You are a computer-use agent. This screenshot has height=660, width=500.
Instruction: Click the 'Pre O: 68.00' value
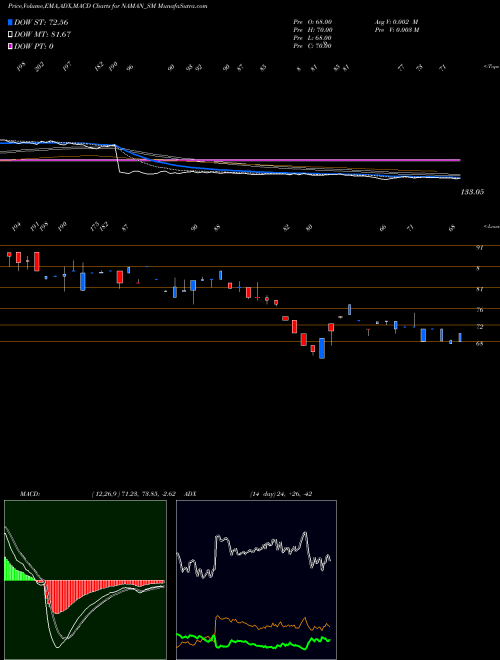click(313, 21)
